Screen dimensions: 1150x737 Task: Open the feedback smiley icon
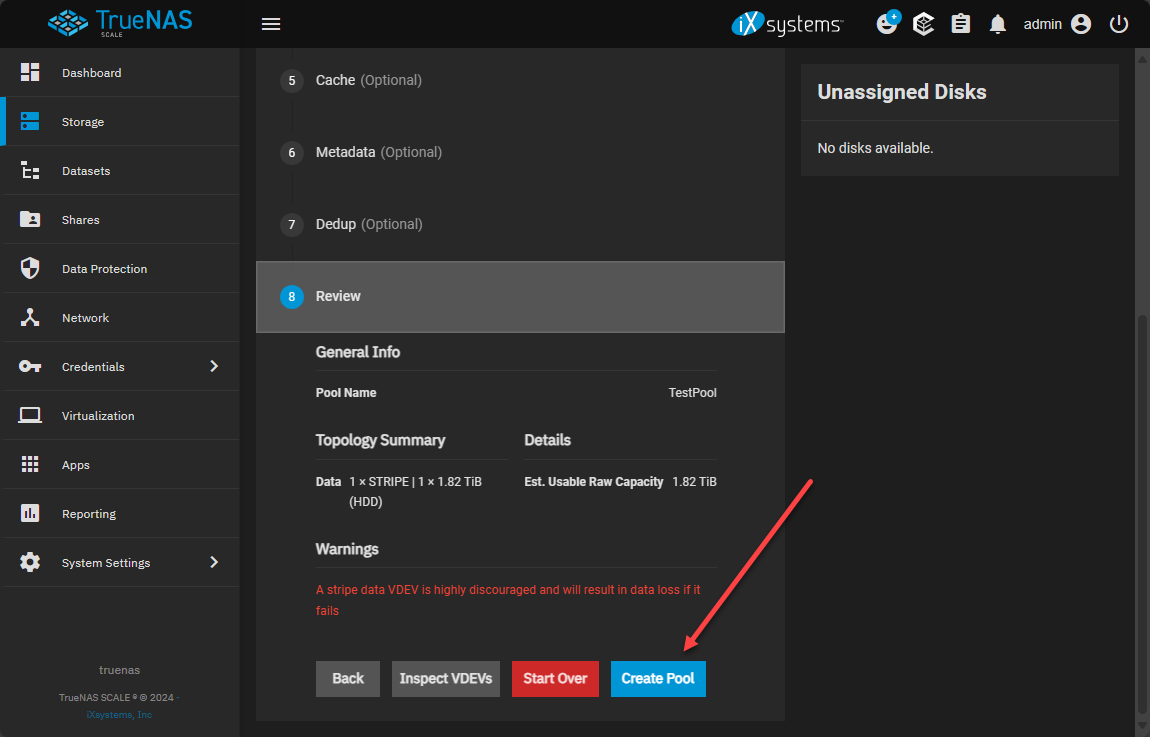point(886,24)
